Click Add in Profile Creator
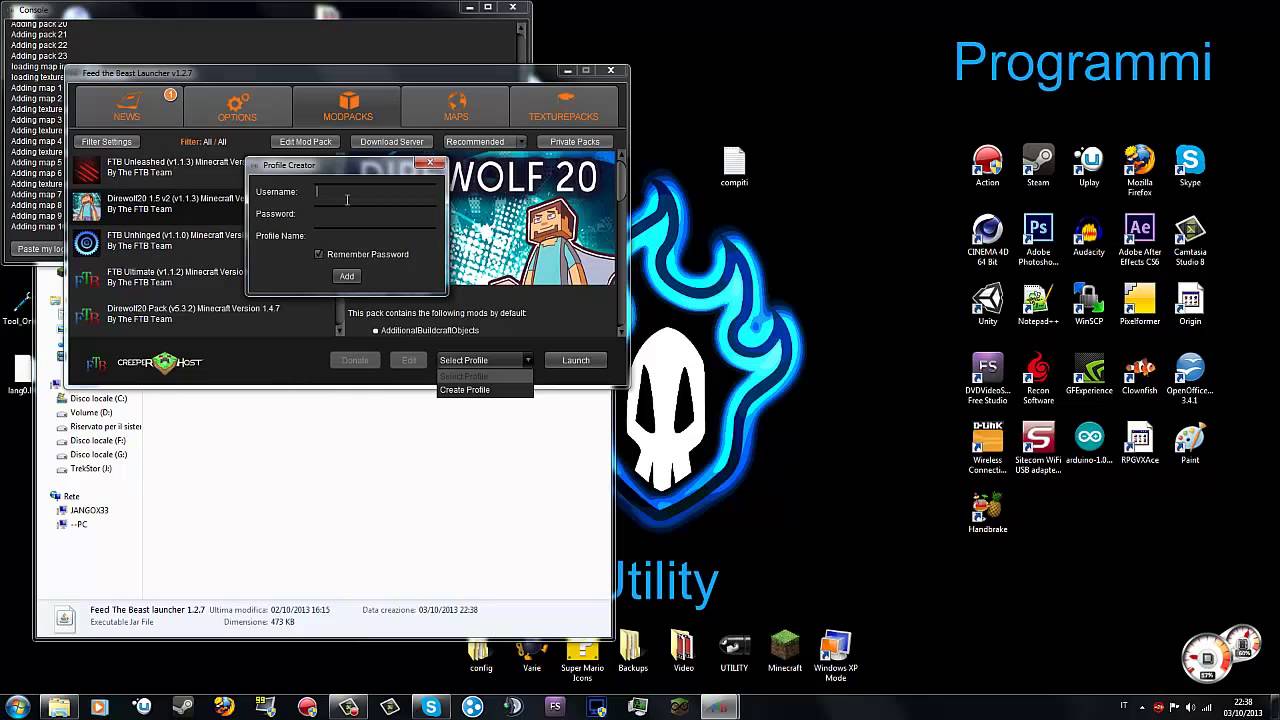This screenshot has height=720, width=1280. pyautogui.click(x=346, y=276)
